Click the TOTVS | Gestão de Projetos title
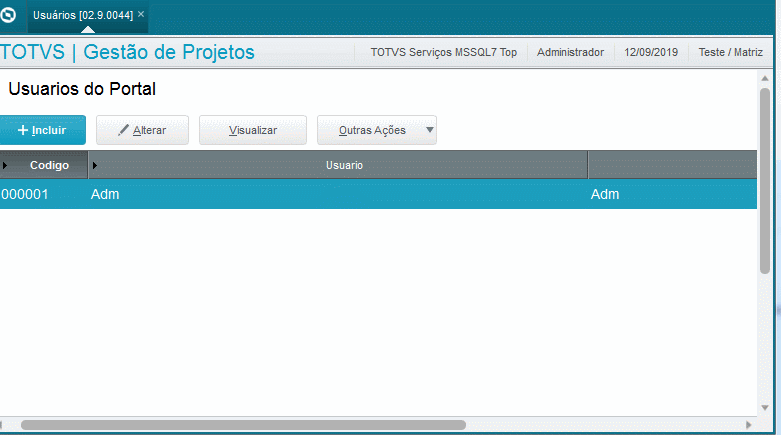Image resolution: width=781 pixels, height=435 pixels. (x=127, y=52)
